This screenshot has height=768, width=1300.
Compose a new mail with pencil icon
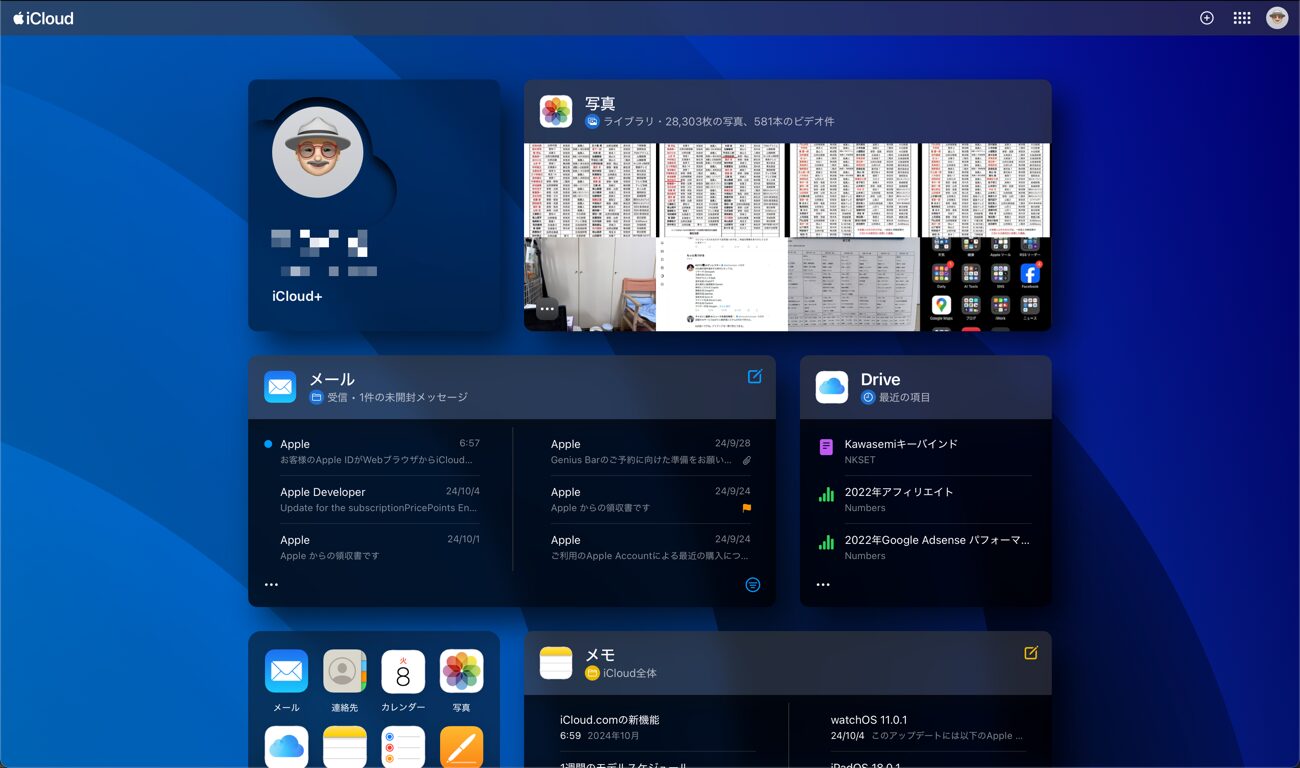[755, 376]
